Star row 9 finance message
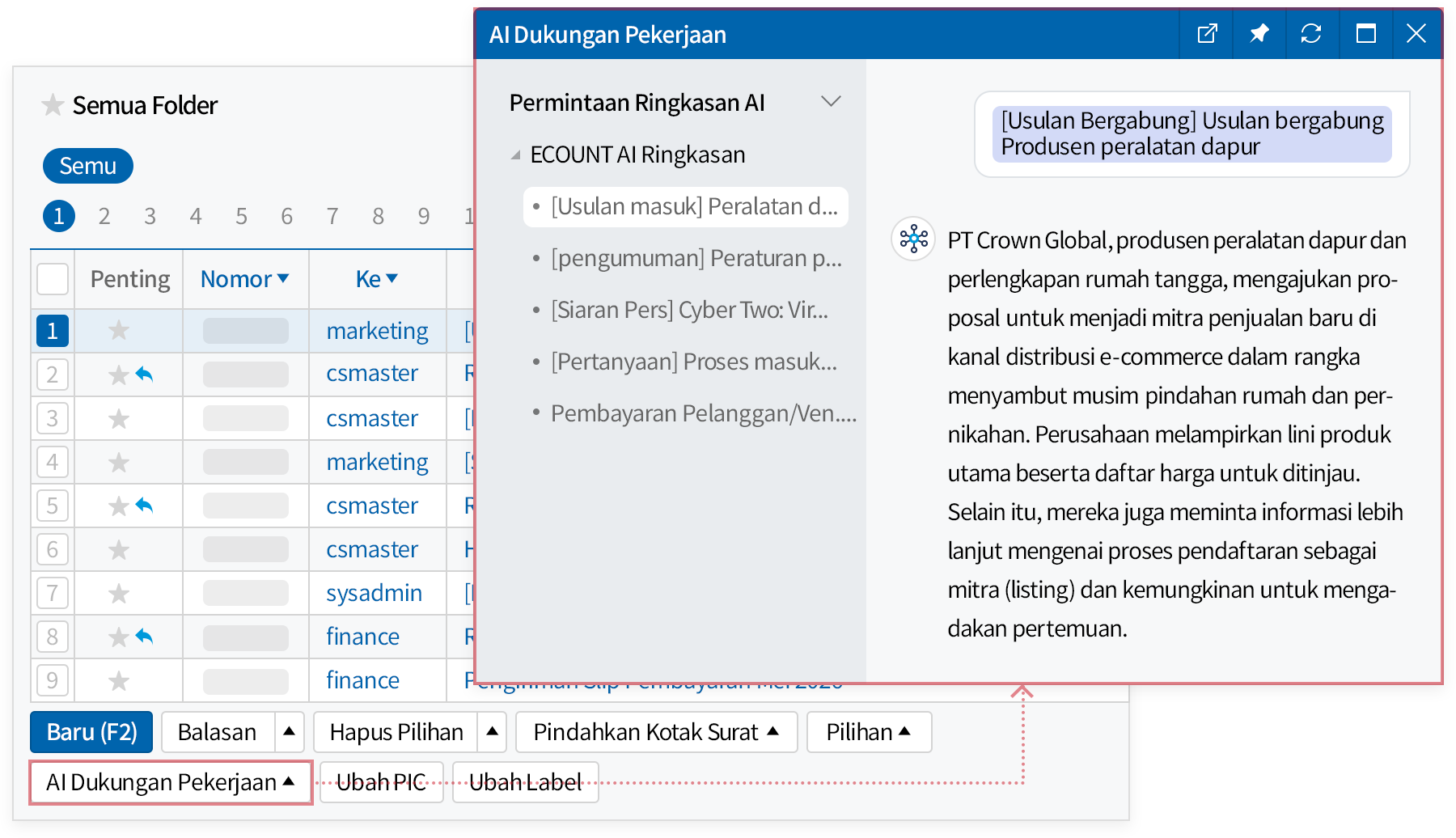Viewport: 1456px width, 838px height. click(x=119, y=680)
